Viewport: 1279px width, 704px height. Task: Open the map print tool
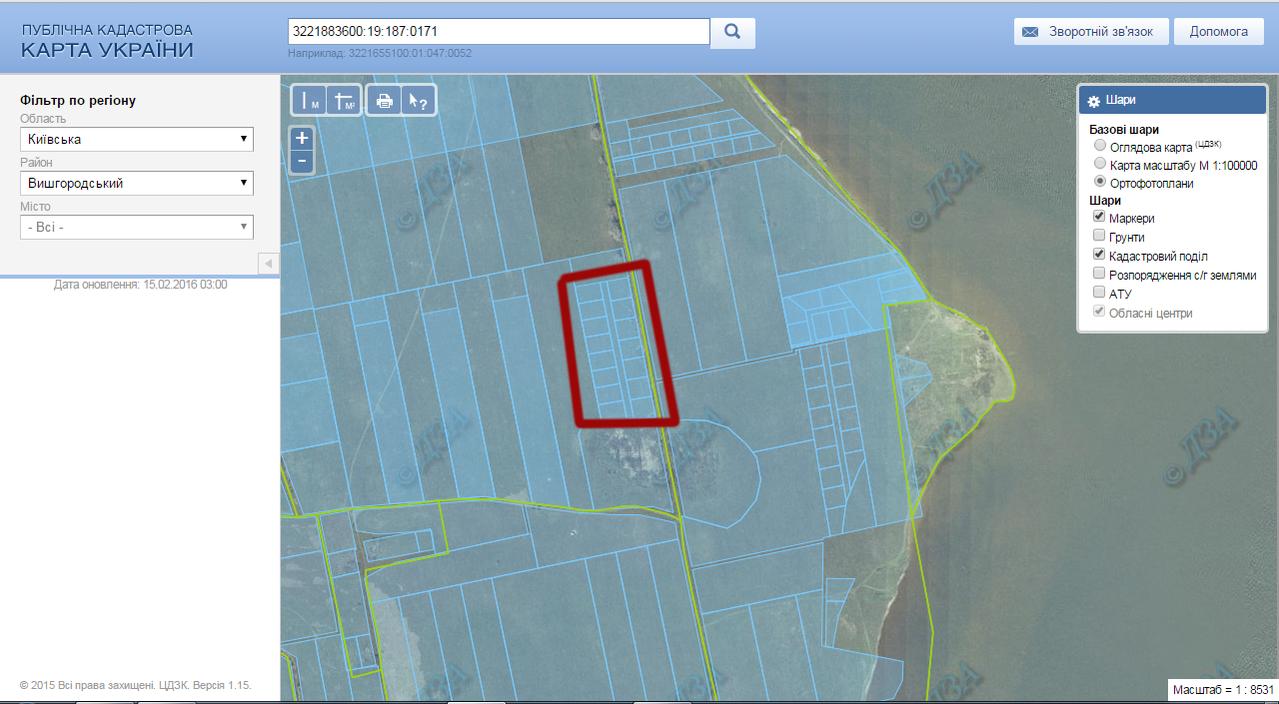point(384,101)
